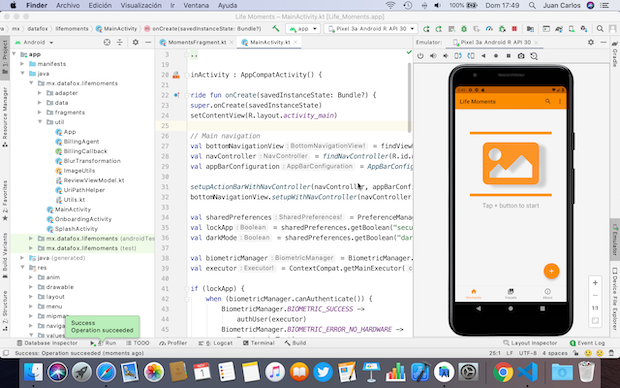Open the Logcat tool window
Image resolution: width=620 pixels, height=388 pixels.
[x=215, y=343]
